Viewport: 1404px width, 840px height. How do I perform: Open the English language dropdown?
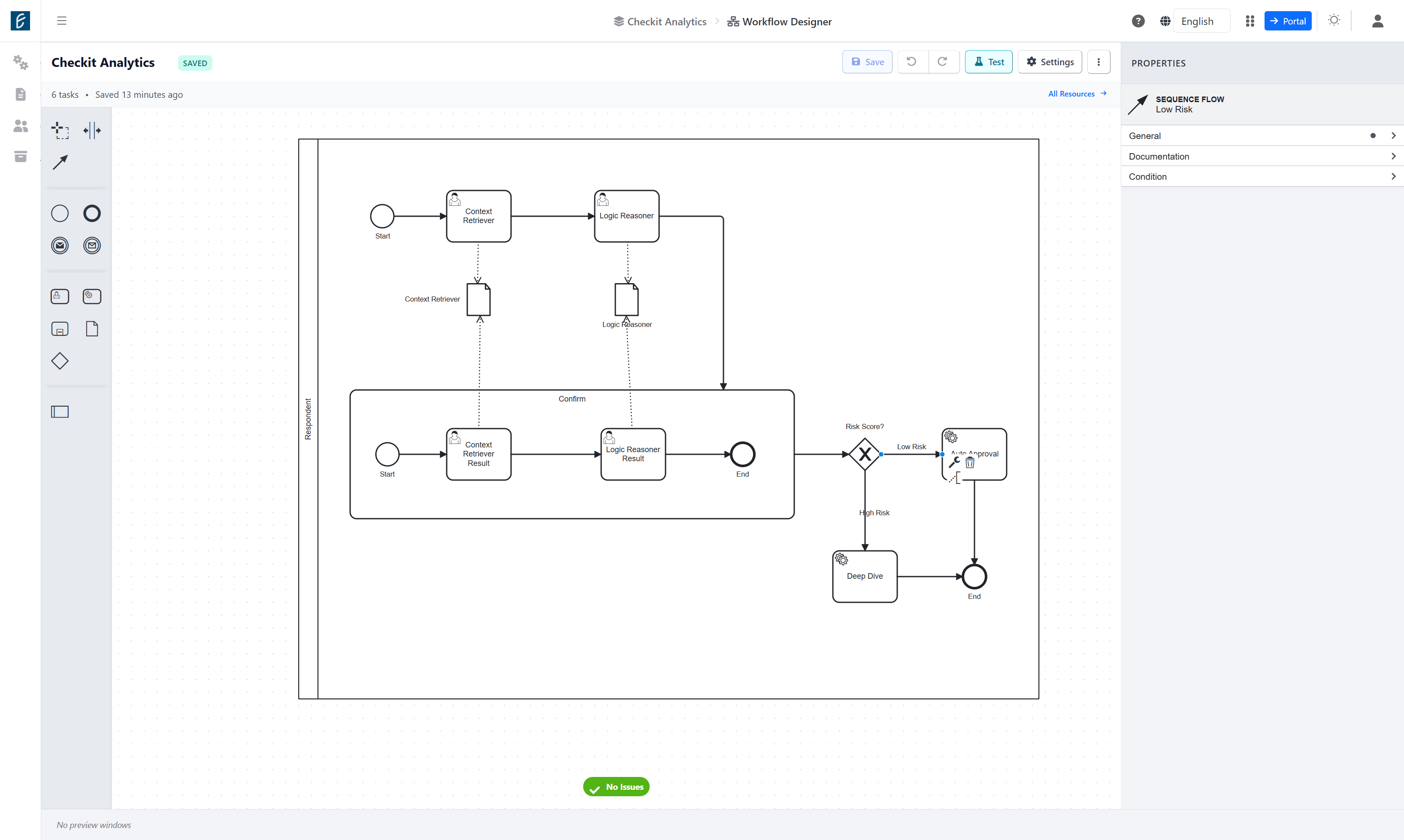(1201, 21)
